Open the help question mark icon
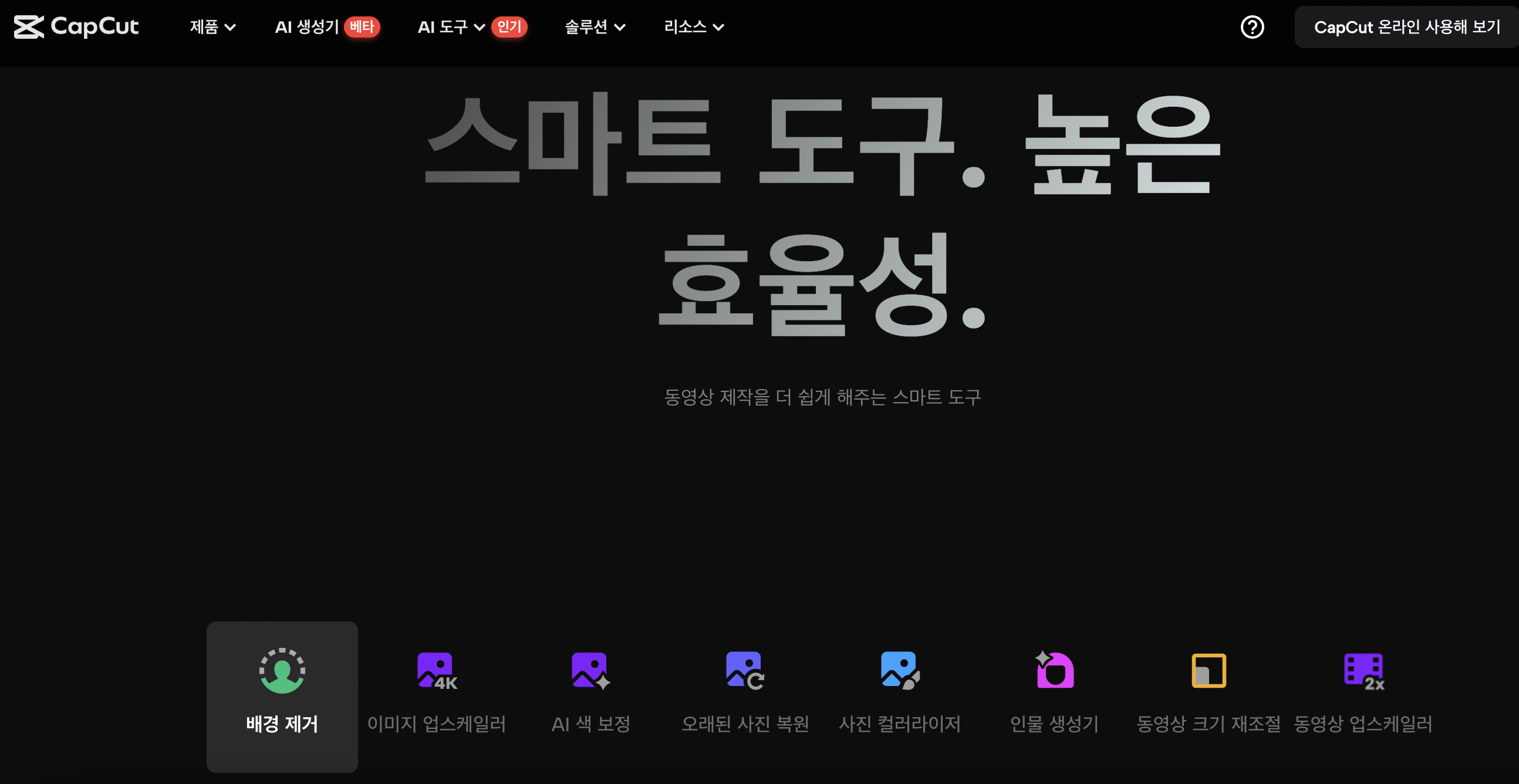The height and width of the screenshot is (784, 1519). pos(1251,27)
